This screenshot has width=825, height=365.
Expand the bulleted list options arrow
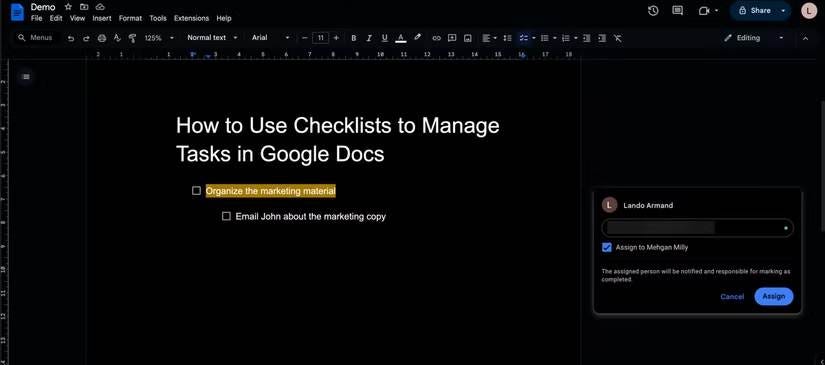point(555,38)
